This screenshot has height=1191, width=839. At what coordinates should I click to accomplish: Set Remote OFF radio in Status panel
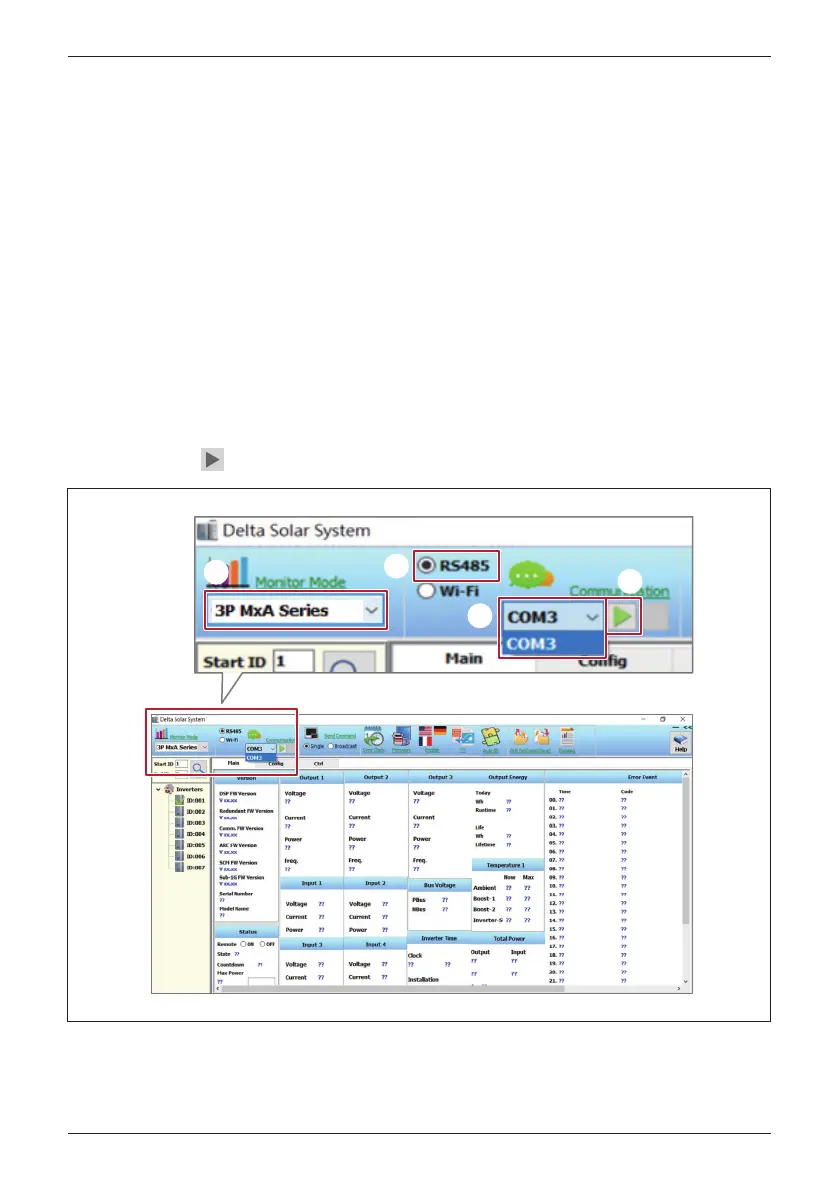[262, 944]
